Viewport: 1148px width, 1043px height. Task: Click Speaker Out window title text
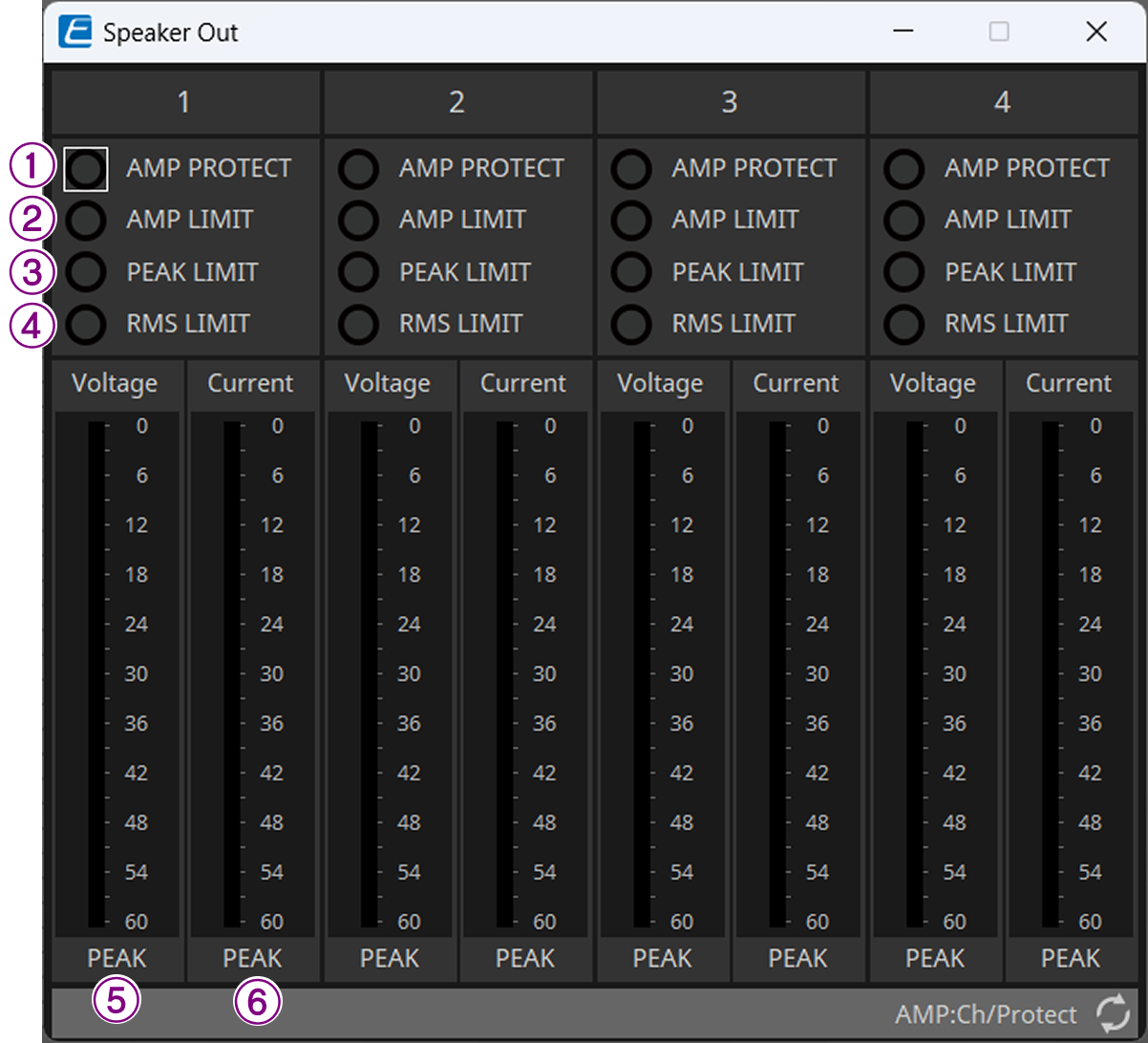[171, 32]
